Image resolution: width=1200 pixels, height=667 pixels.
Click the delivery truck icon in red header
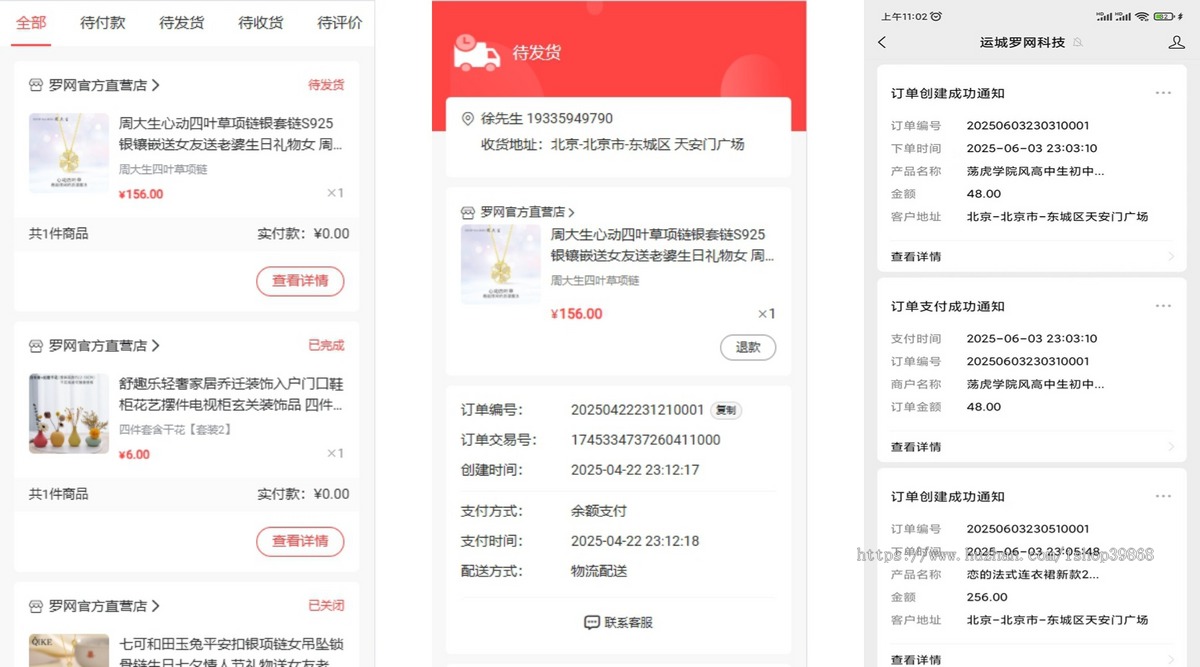click(x=477, y=52)
